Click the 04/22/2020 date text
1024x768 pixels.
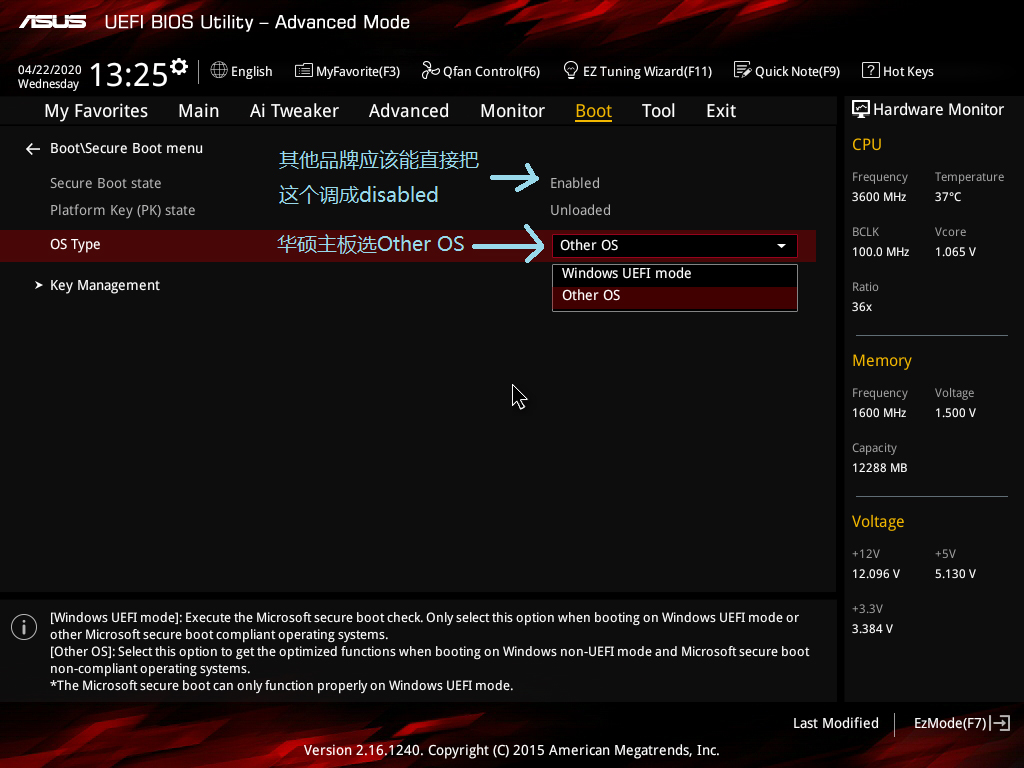tap(50, 70)
